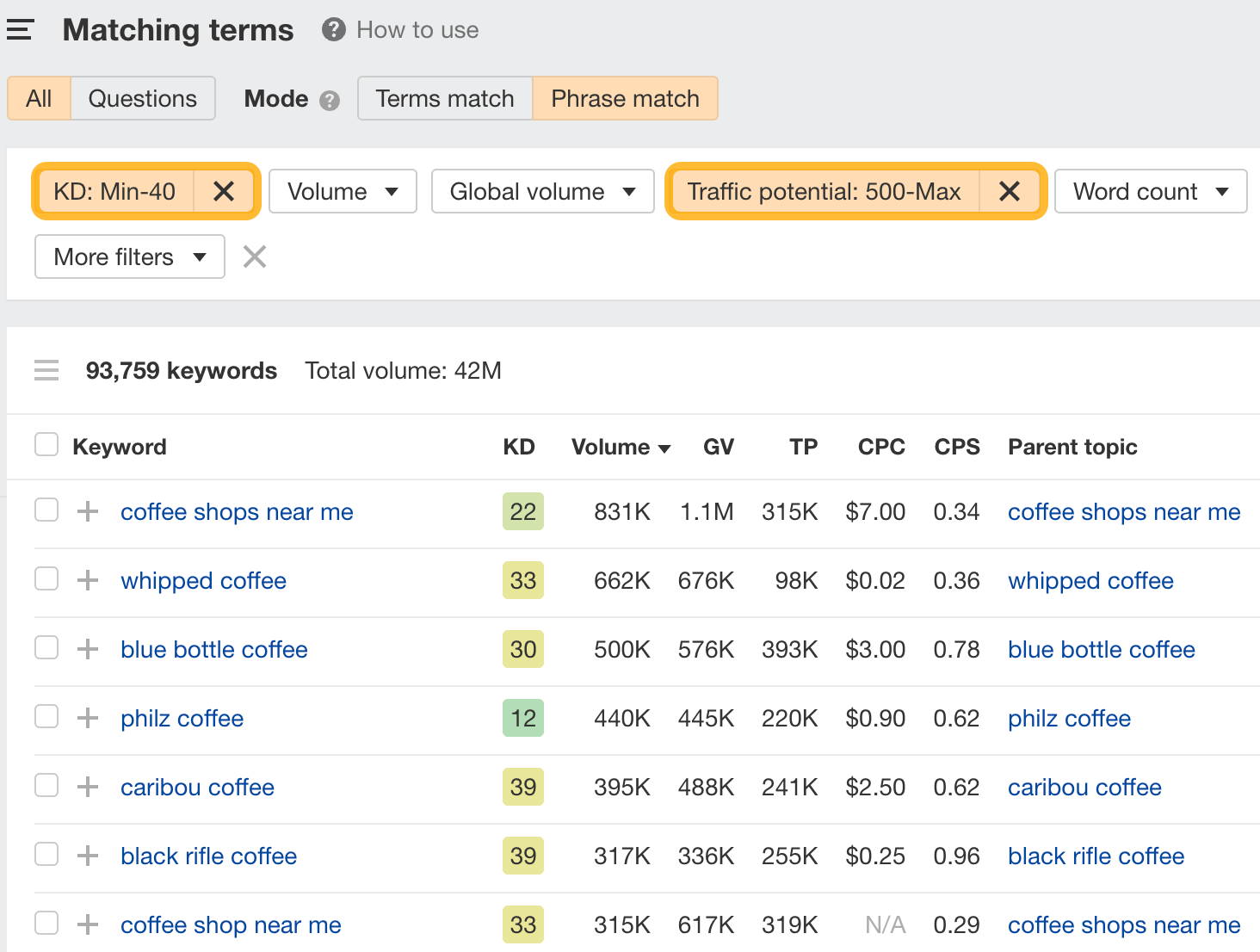1260x952 pixels.
Task: Clear all filters with the X icon
Action: click(254, 257)
